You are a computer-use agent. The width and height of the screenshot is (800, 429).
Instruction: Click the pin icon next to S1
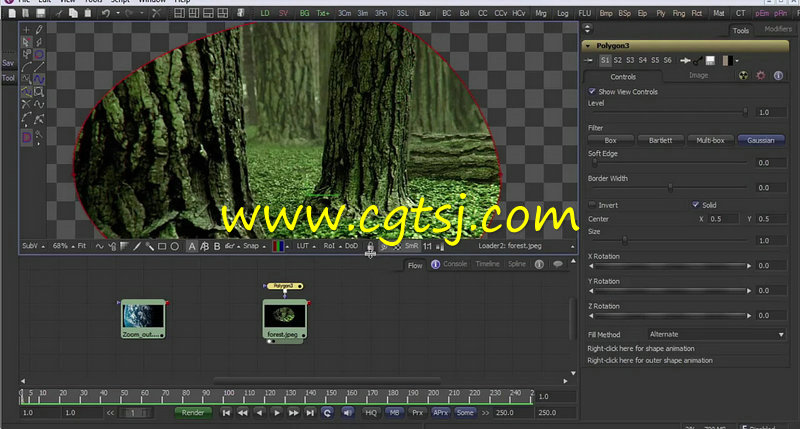(x=589, y=60)
